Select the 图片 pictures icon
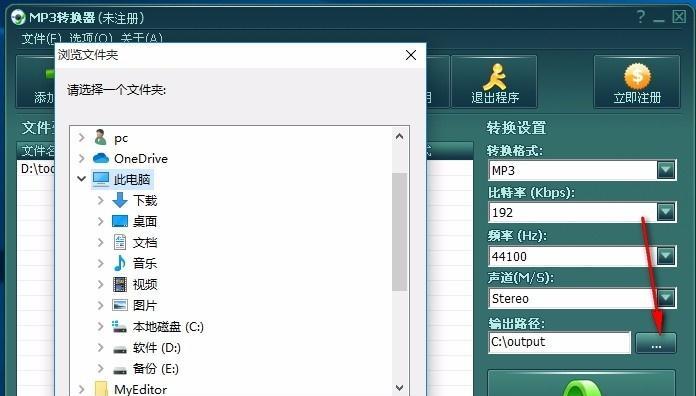The height and width of the screenshot is (396, 696). [x=120, y=305]
